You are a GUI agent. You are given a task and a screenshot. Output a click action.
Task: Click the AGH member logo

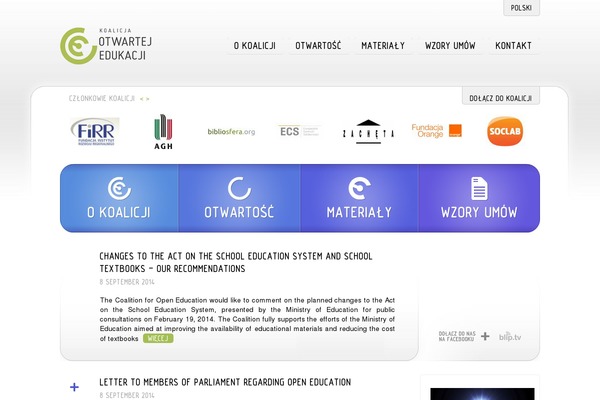click(x=163, y=132)
